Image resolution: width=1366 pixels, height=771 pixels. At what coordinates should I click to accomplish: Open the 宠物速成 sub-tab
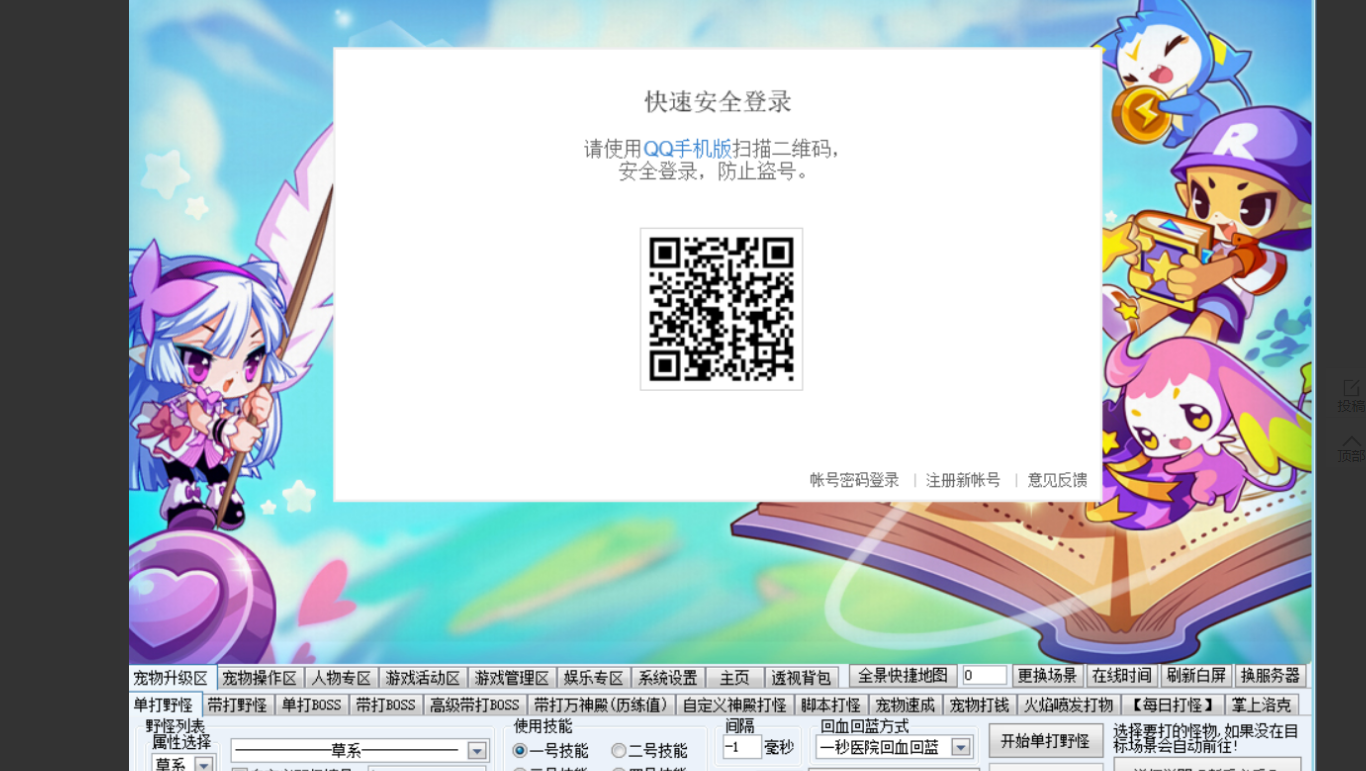(x=905, y=705)
